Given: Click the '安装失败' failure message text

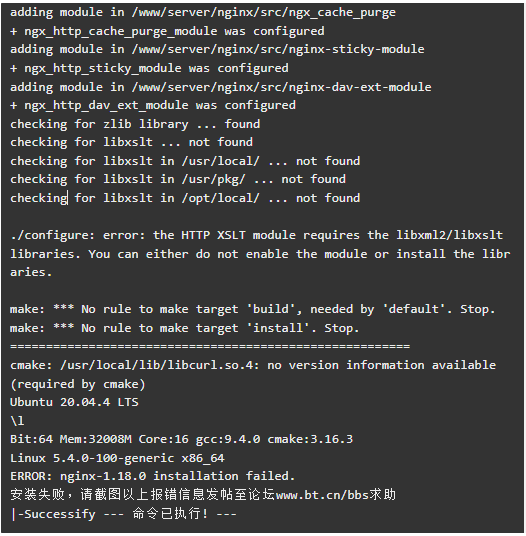Looking at the screenshot, I should click(37, 495).
